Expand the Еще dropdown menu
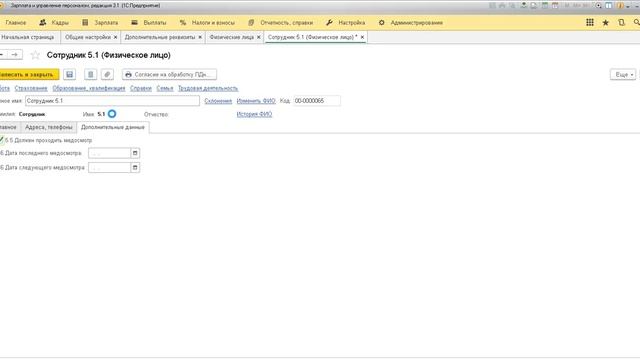Image resolution: width=640 pixels, height=360 pixels. click(x=623, y=74)
